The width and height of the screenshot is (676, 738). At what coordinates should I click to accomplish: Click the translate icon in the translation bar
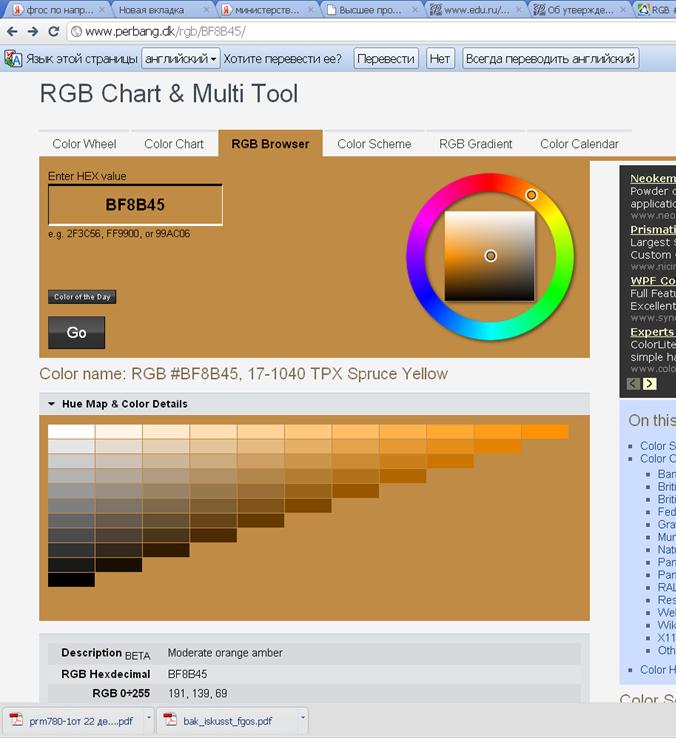click(x=13, y=59)
